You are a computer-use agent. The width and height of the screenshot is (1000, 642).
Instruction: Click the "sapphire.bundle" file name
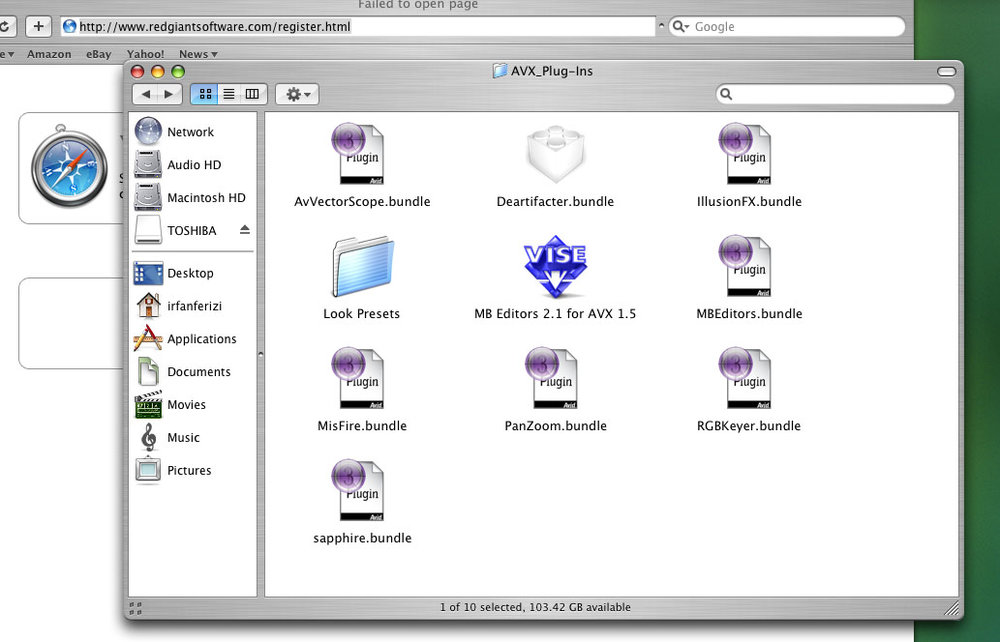[362, 538]
